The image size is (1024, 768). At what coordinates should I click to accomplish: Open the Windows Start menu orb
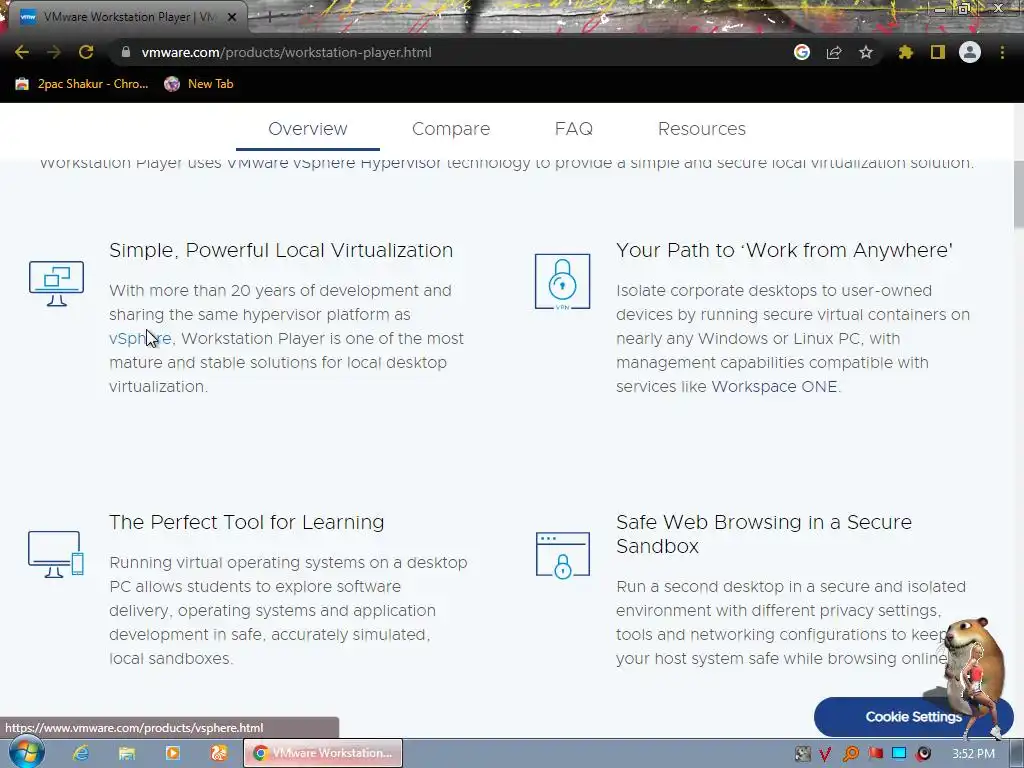coord(26,753)
